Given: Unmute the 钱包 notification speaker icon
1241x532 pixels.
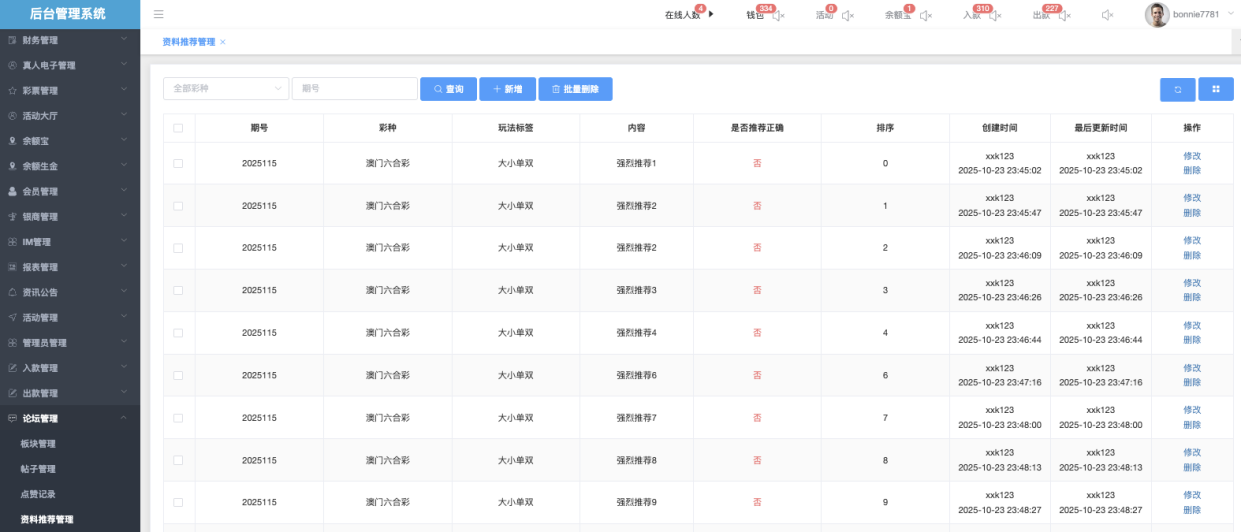Looking at the screenshot, I should click(779, 16).
